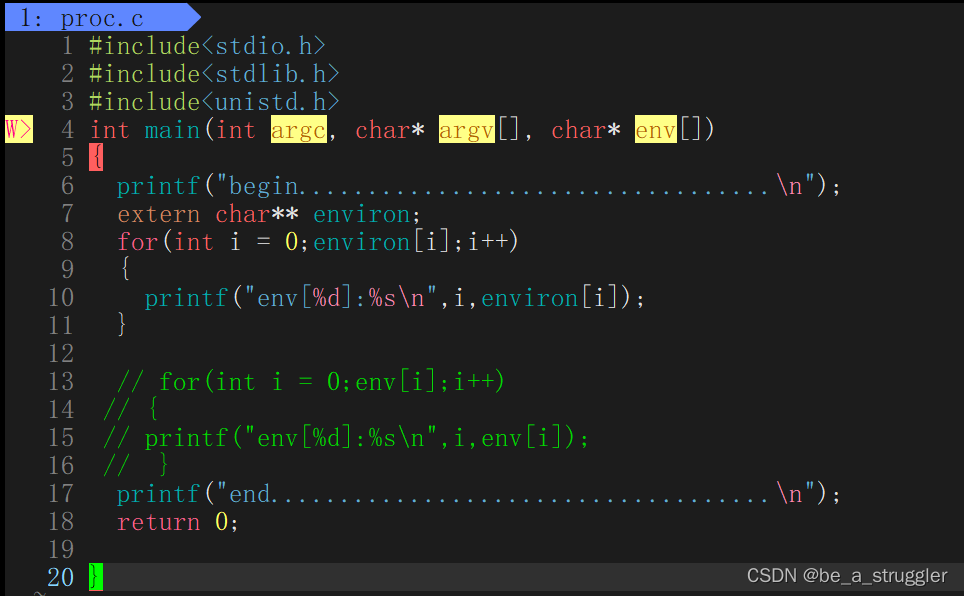Click the printf begin statement on line 6

(x=478, y=186)
